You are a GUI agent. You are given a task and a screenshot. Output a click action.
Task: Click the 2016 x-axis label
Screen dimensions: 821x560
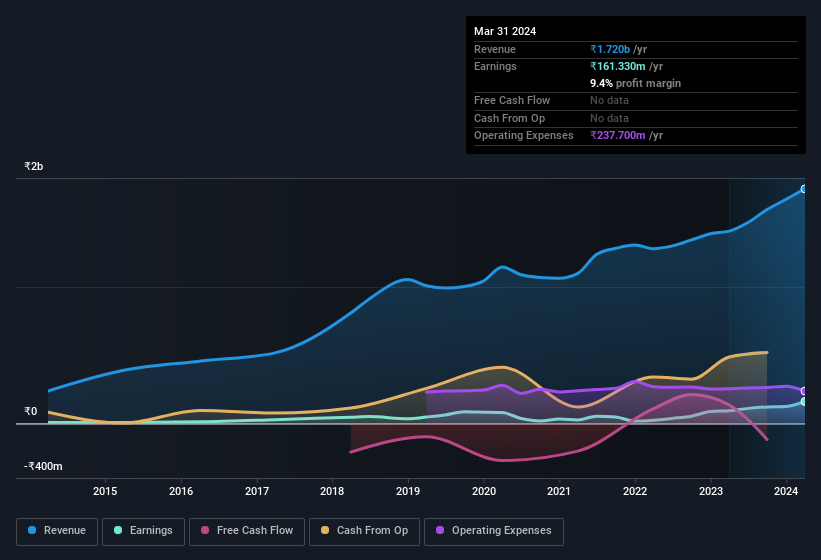pyautogui.click(x=181, y=491)
